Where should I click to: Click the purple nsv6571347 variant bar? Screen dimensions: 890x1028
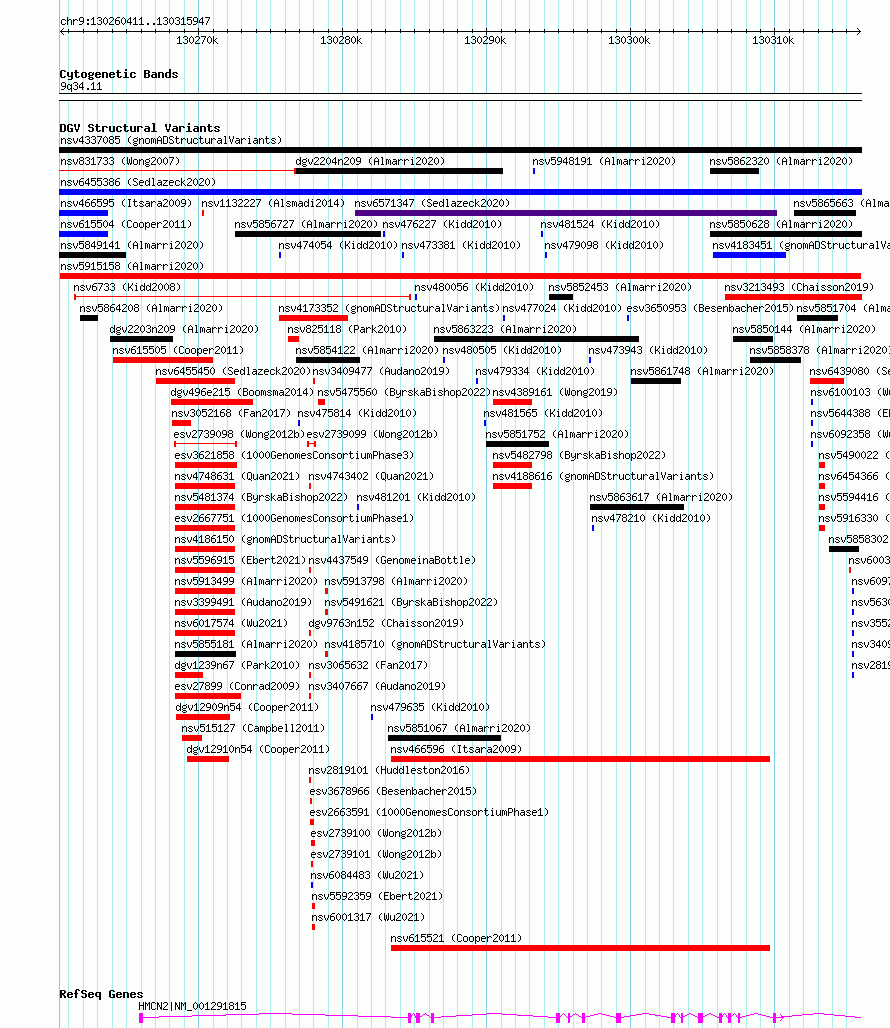[x=566, y=213]
